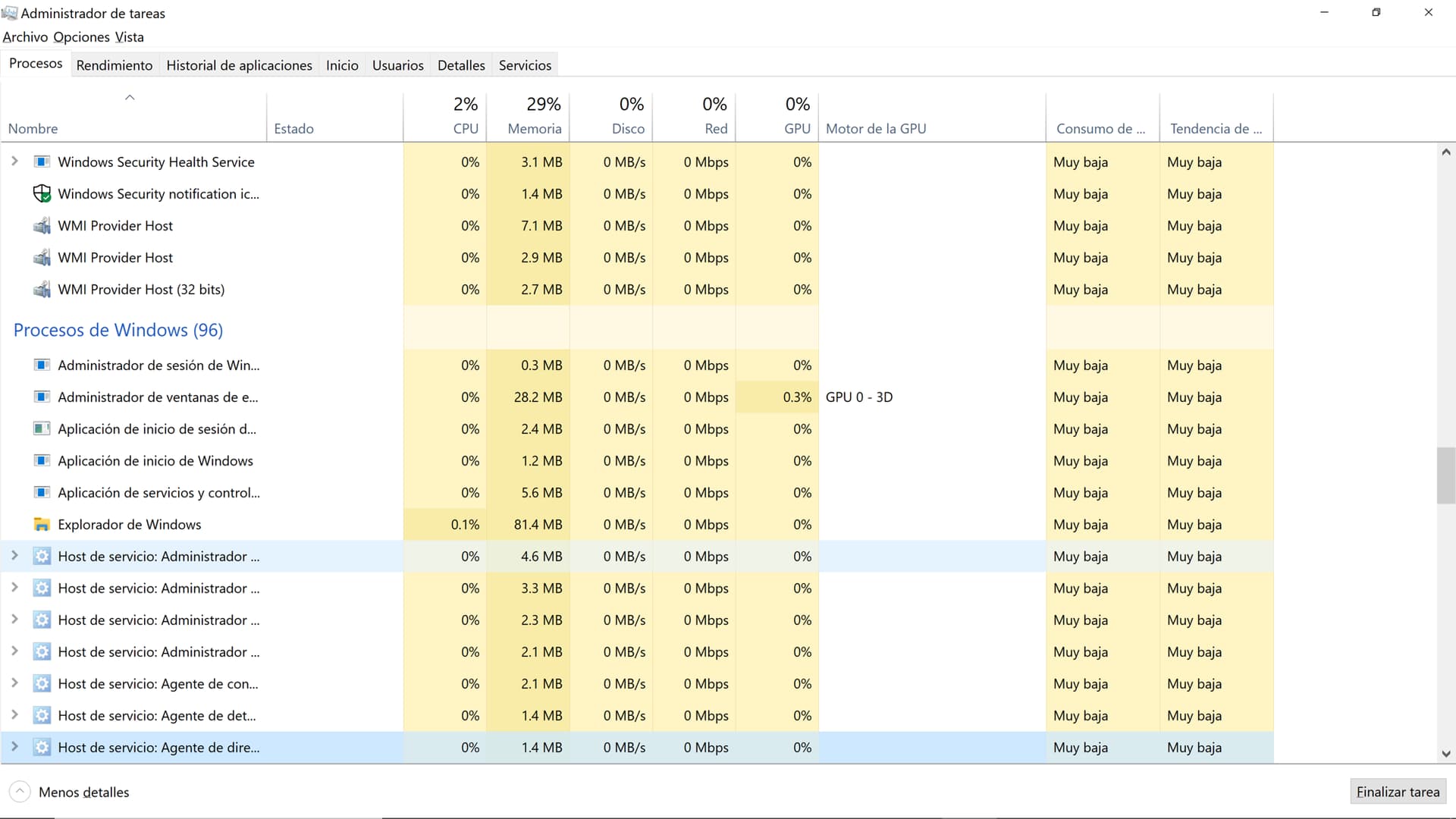Expand Host de servicio: Agente de det... row
Screen dimensions: 1456x819
[14, 714]
